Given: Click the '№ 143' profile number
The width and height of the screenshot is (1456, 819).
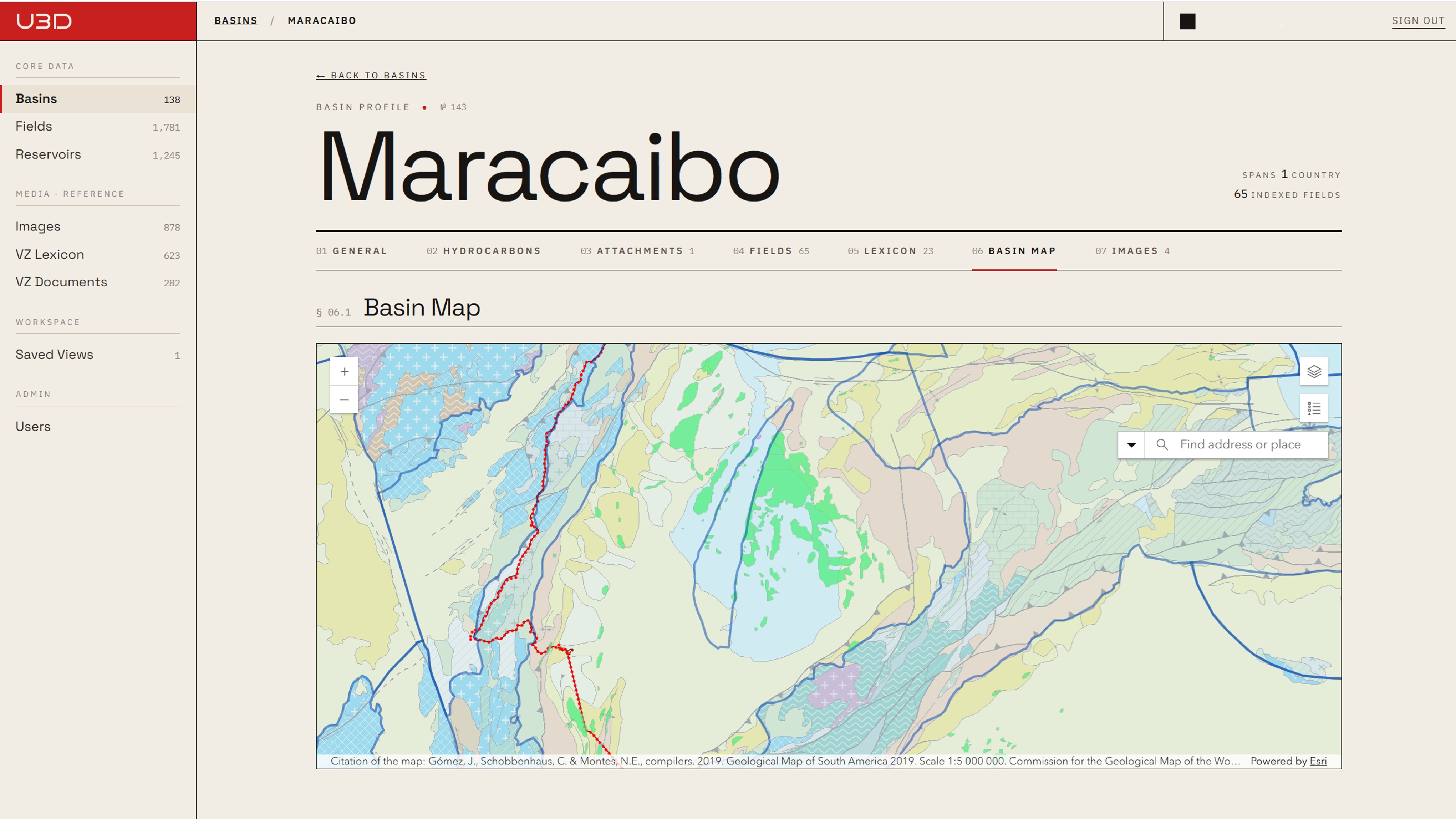Looking at the screenshot, I should point(453,107).
